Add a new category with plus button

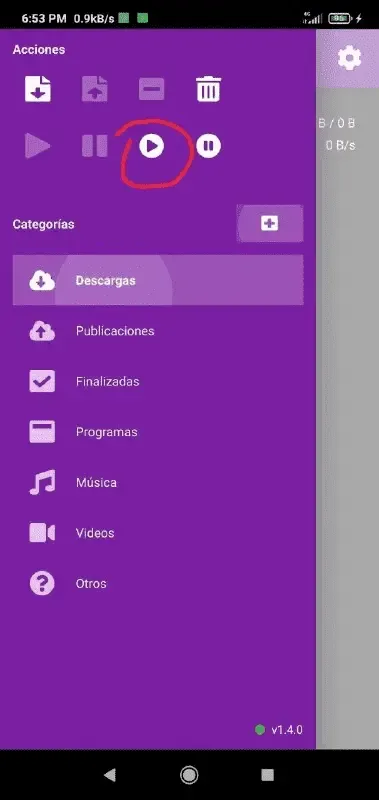[270, 223]
